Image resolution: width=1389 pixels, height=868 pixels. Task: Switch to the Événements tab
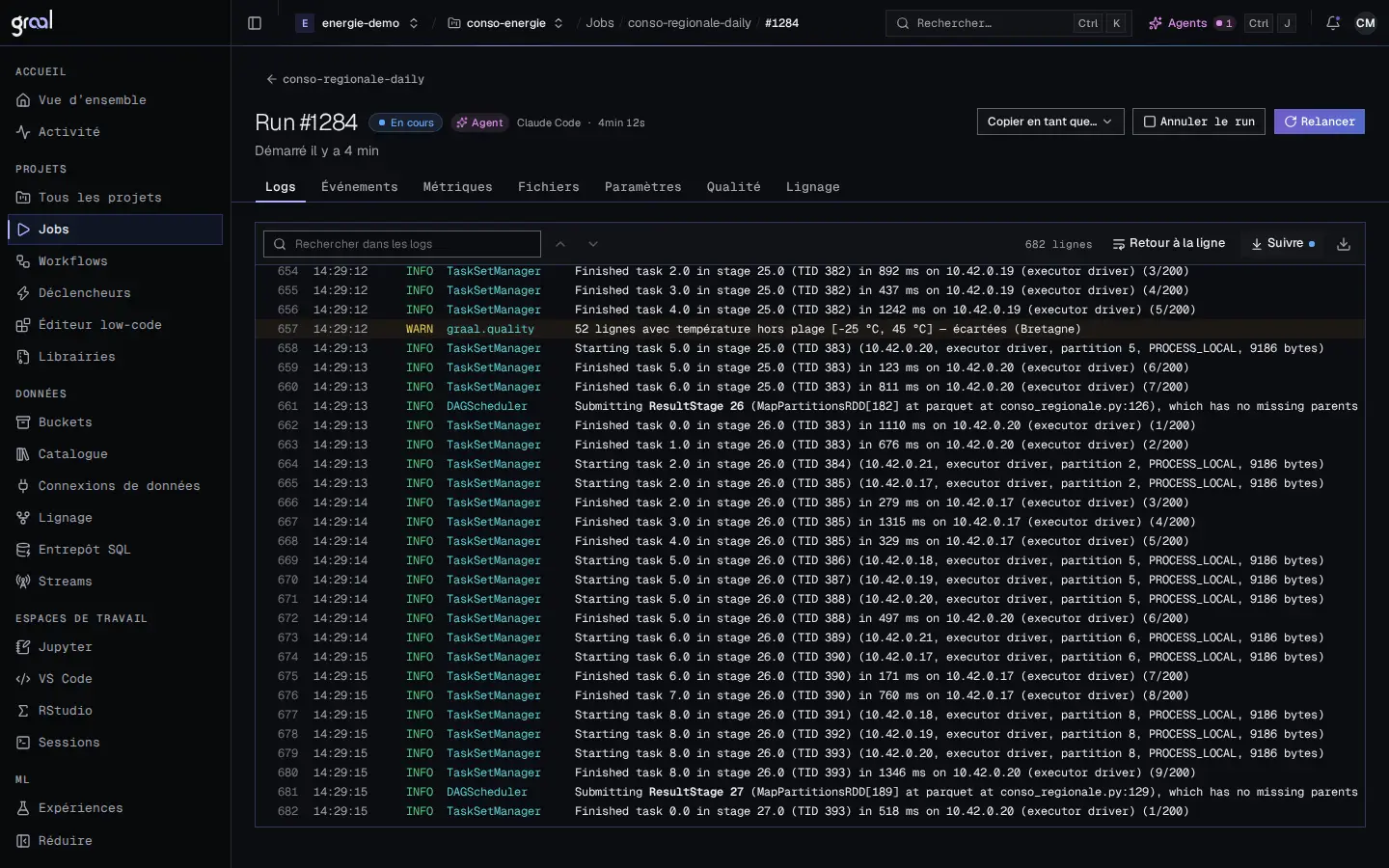[x=359, y=187]
